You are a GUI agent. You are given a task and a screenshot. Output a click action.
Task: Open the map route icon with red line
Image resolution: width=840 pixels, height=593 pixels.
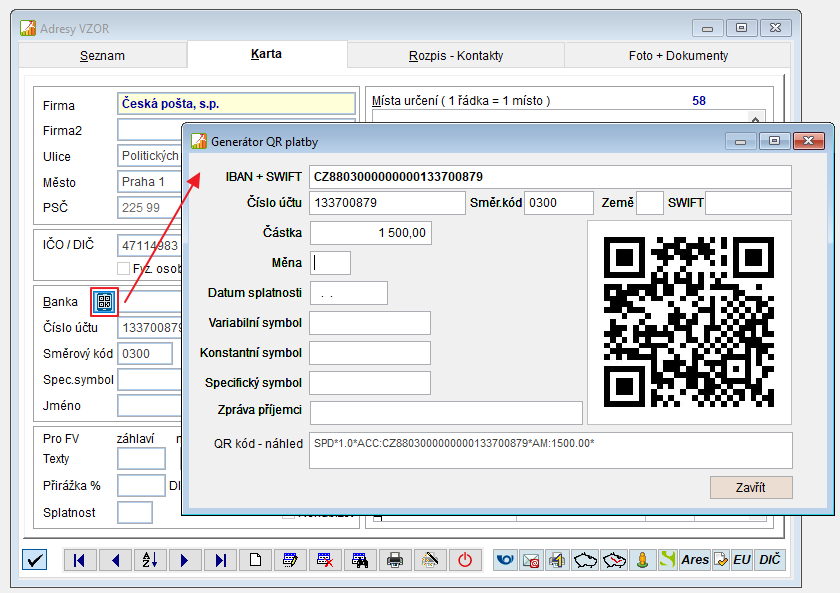click(614, 560)
